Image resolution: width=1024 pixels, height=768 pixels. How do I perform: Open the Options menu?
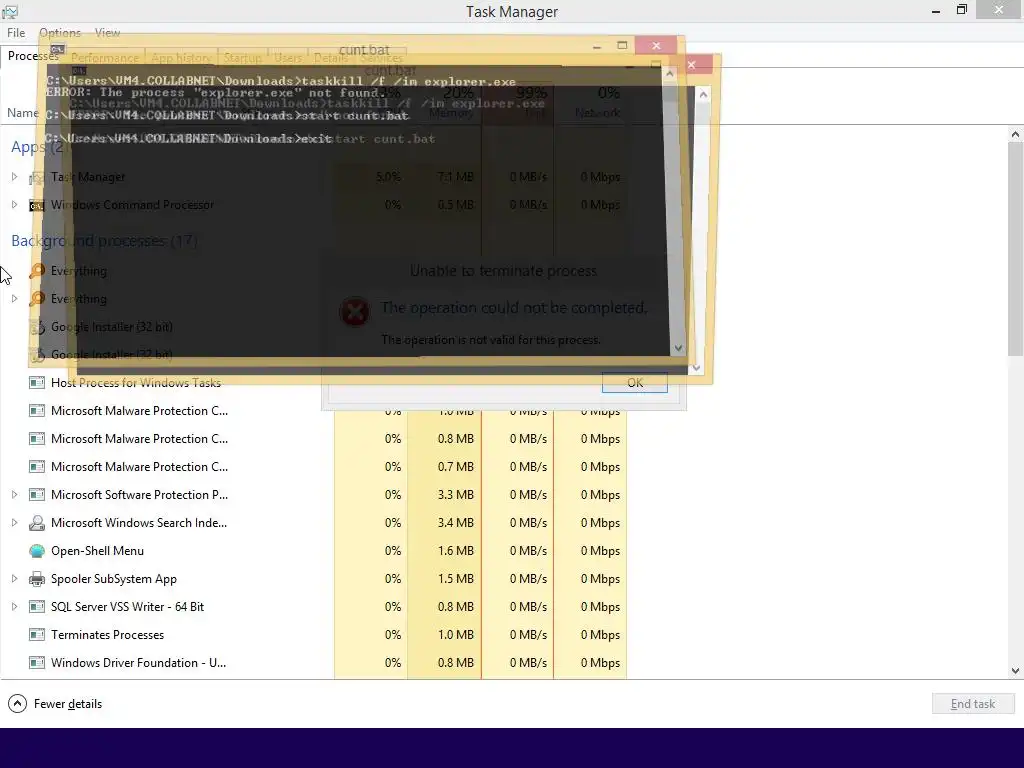(60, 33)
